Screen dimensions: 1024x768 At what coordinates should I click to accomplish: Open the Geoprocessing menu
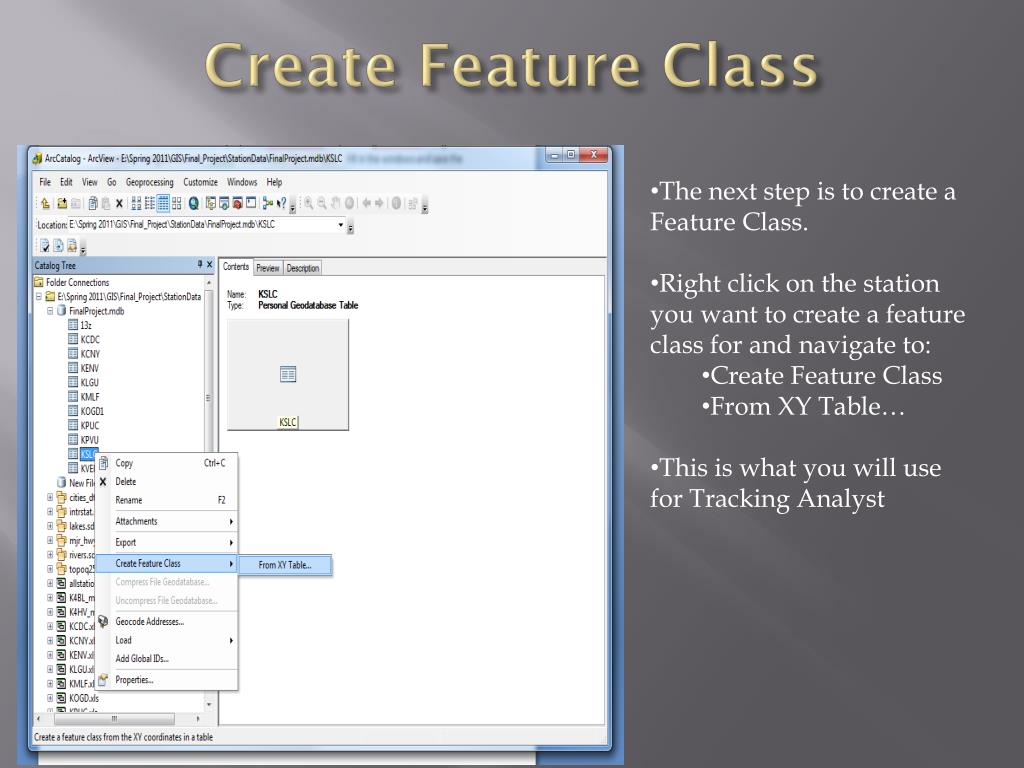150,182
